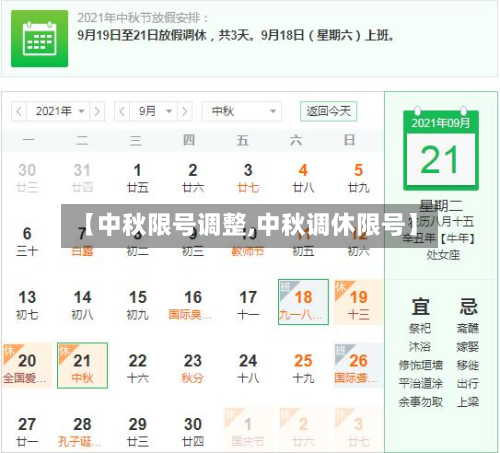Screen dimensions: 500x453
Task: Select Saturday September 4 廿八
Action: (303, 178)
